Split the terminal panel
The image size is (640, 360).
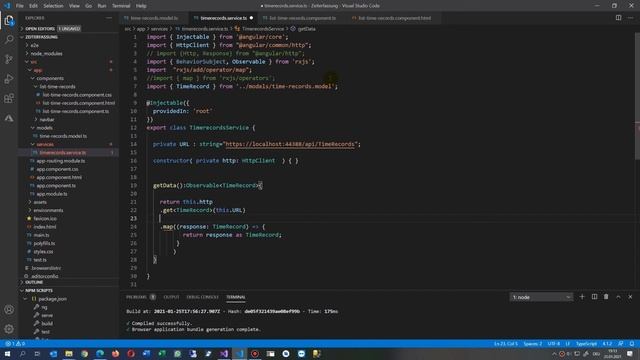click(x=594, y=297)
